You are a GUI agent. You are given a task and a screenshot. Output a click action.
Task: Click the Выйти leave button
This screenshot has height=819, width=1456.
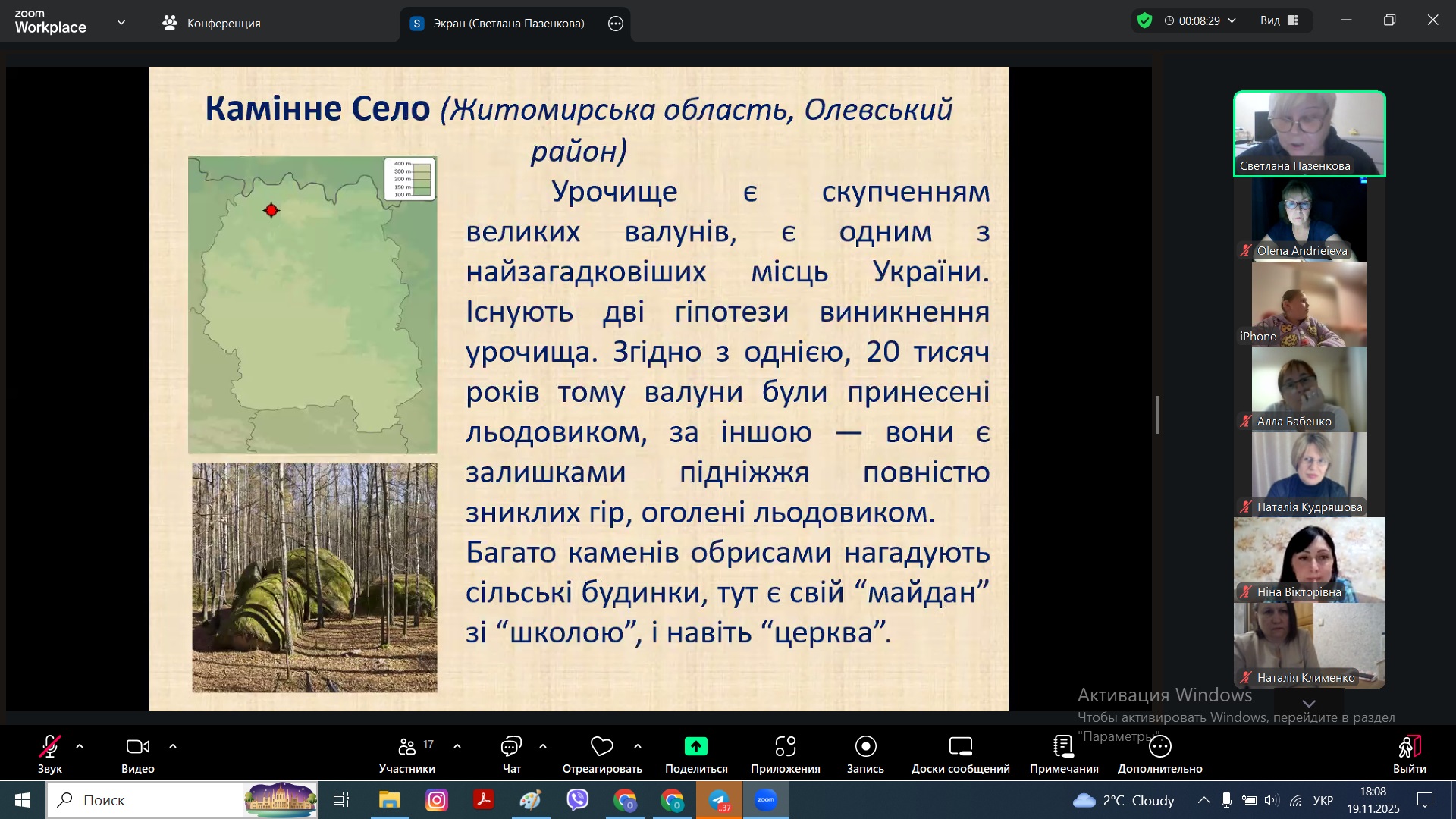pos(1409,747)
